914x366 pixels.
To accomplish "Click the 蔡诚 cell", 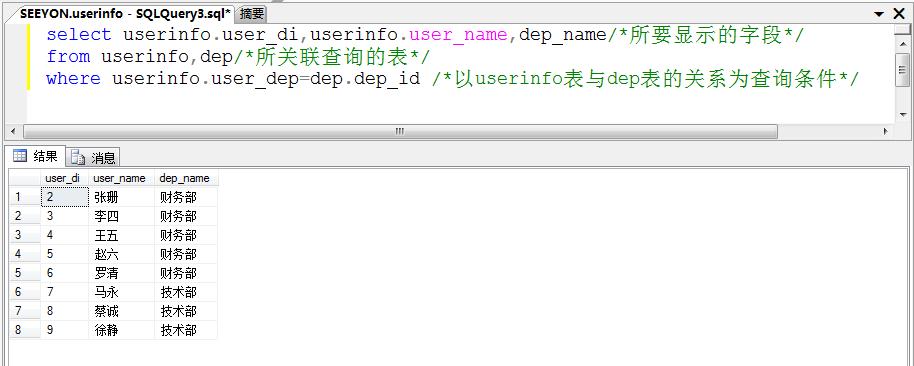I will tap(121, 311).
